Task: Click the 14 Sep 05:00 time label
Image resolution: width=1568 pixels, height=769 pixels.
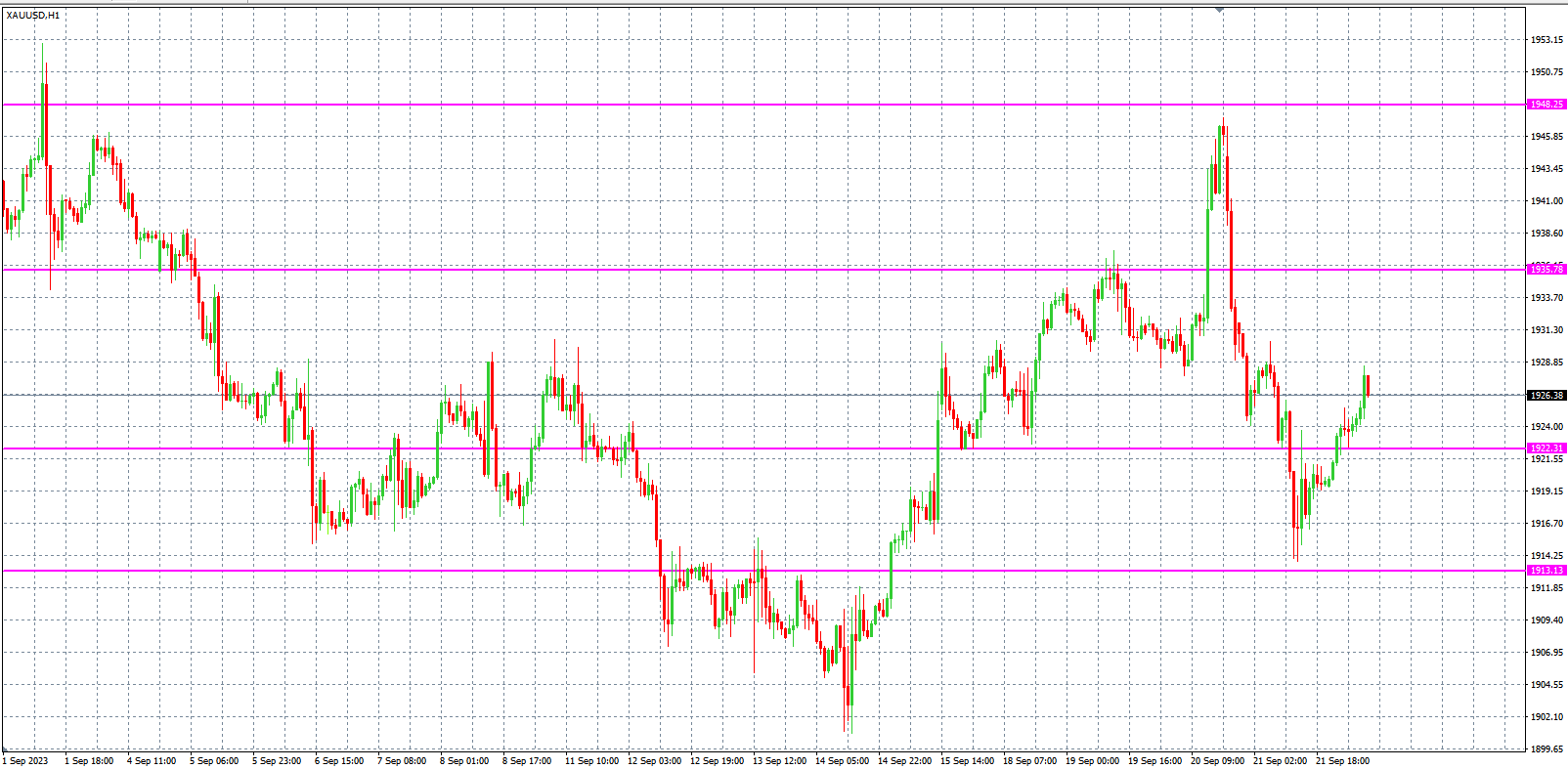Action: coord(842,761)
